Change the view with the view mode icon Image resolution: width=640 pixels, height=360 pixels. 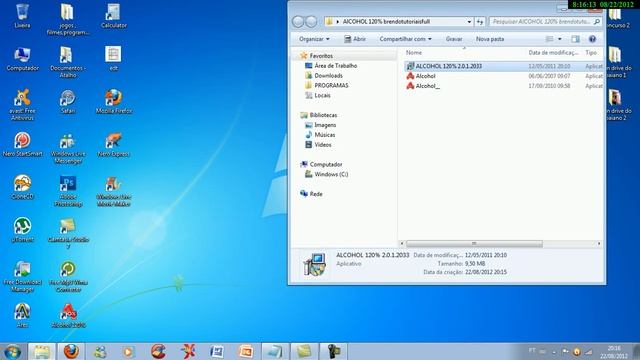[x=550, y=39]
